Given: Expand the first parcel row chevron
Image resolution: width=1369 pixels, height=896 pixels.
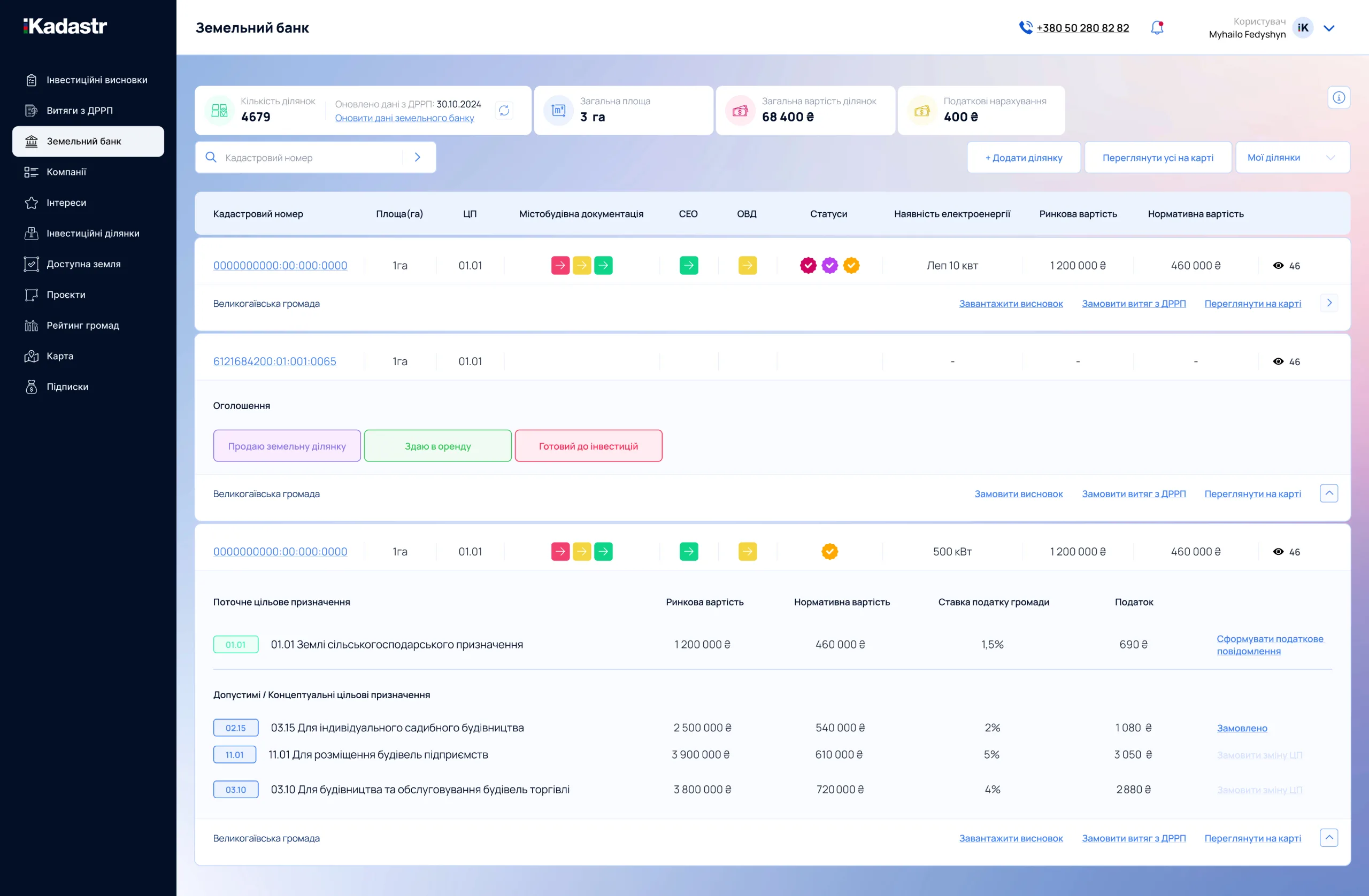Looking at the screenshot, I should [1329, 303].
